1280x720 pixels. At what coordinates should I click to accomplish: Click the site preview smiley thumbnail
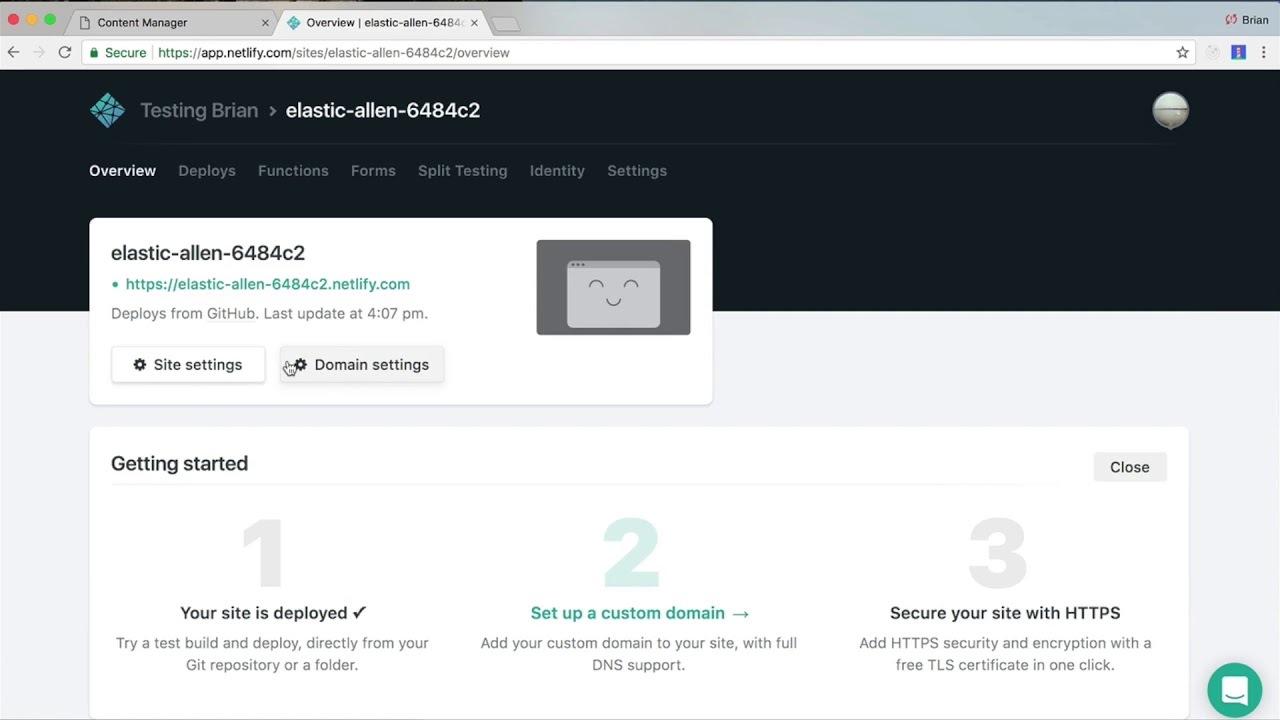coord(613,287)
